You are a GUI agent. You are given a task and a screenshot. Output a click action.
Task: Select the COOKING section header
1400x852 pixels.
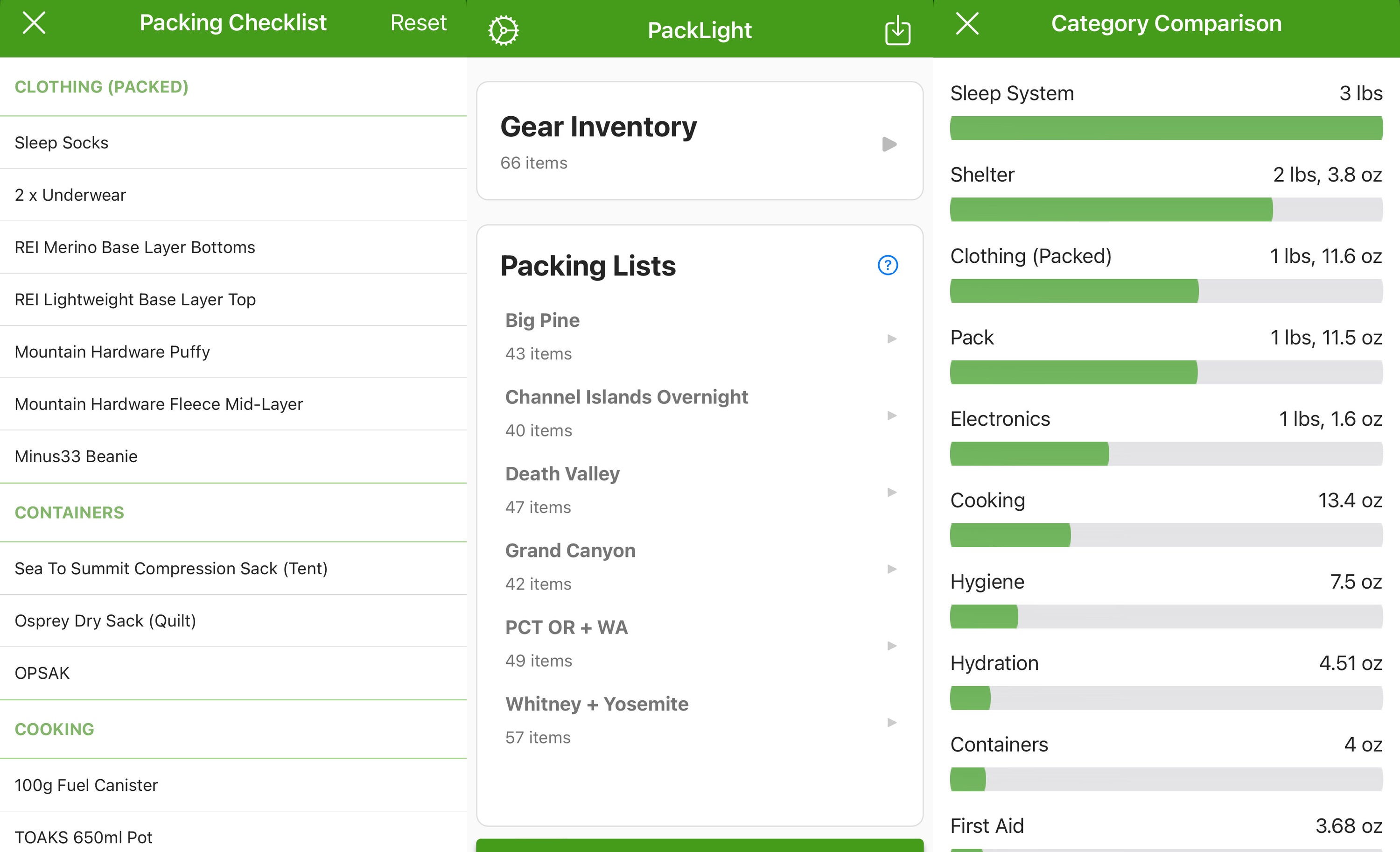click(x=55, y=729)
